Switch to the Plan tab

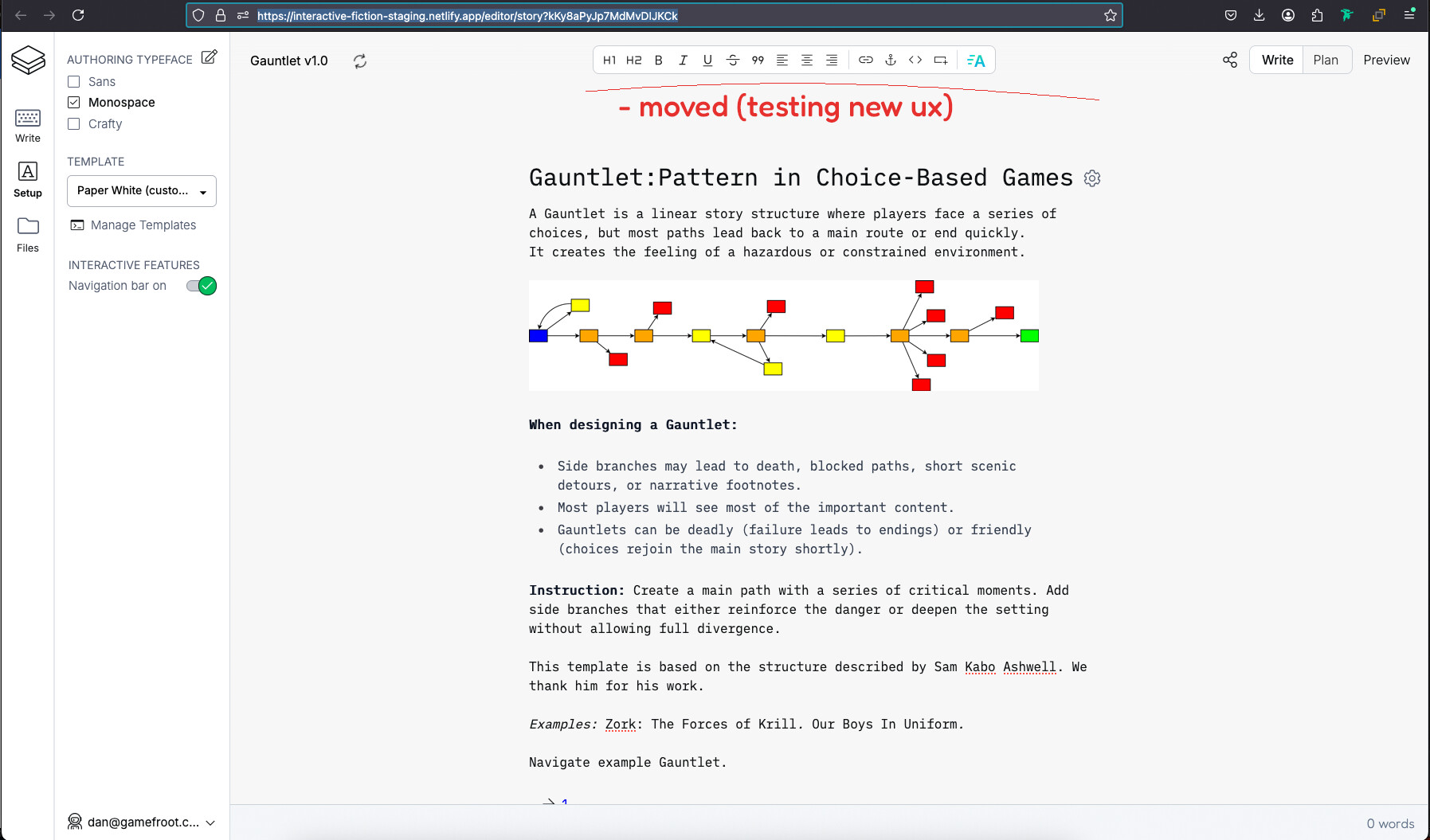click(x=1326, y=61)
